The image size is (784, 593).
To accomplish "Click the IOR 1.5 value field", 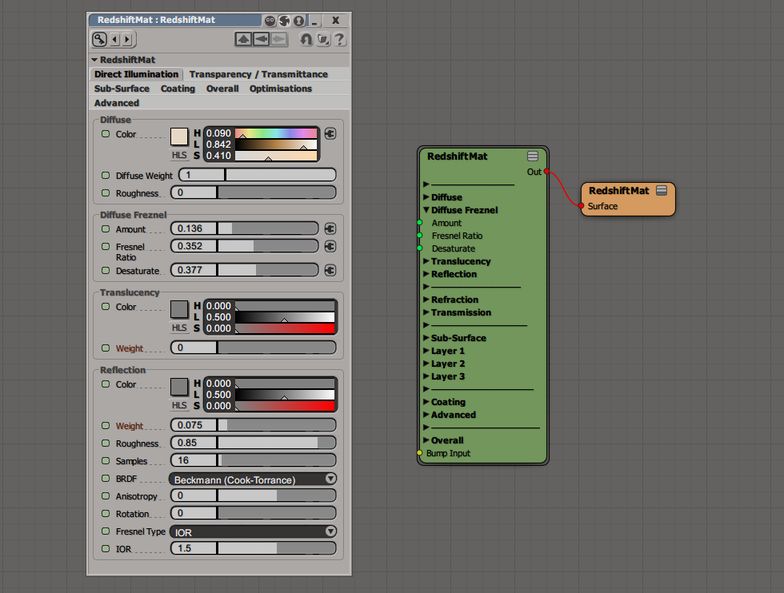I will [x=194, y=548].
